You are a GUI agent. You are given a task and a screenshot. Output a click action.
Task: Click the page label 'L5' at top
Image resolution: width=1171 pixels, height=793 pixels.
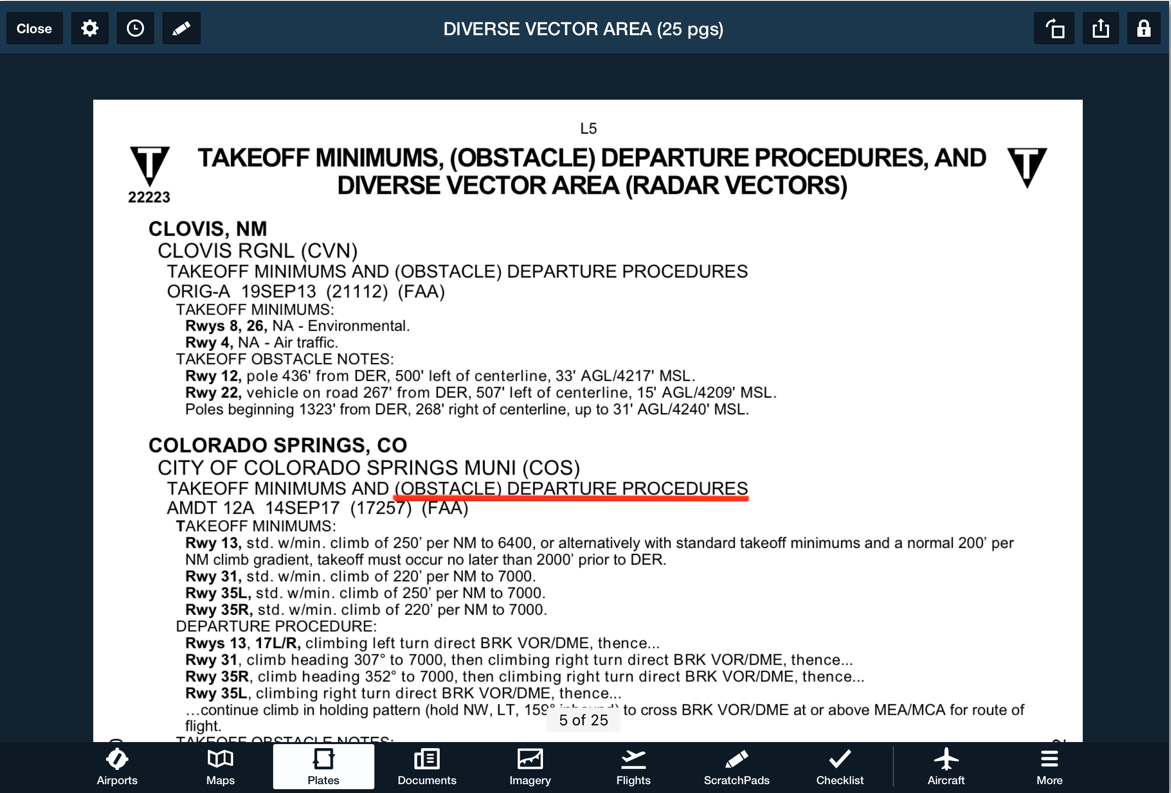coord(588,128)
